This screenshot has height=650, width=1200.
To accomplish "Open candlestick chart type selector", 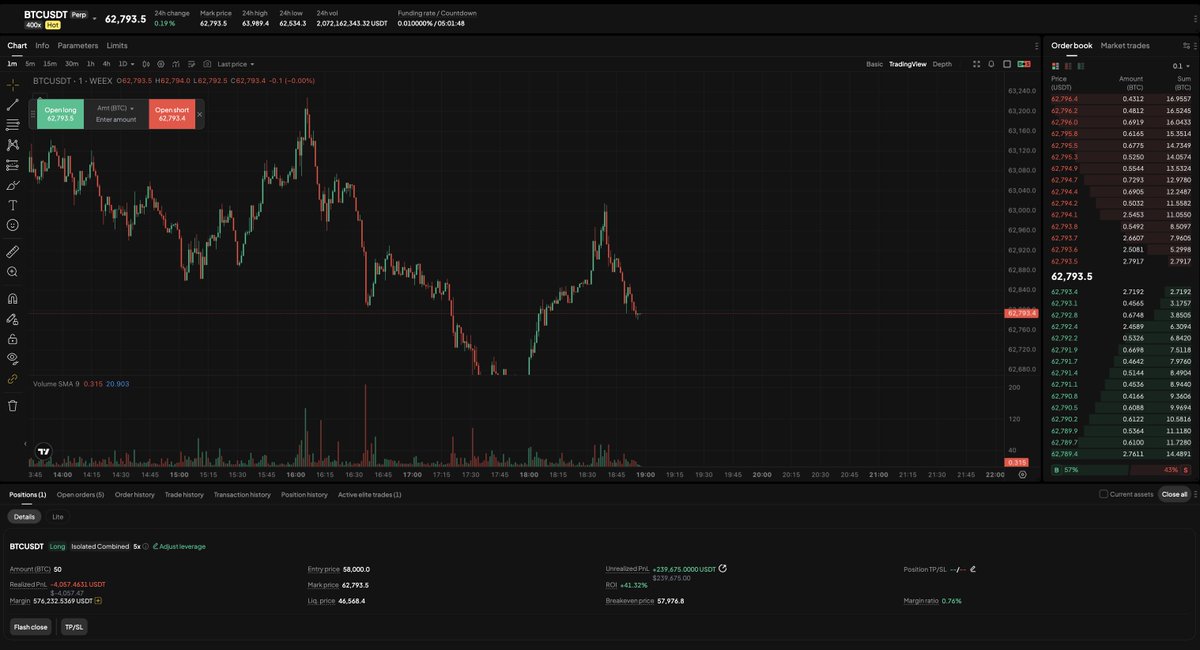I will coord(146,64).
